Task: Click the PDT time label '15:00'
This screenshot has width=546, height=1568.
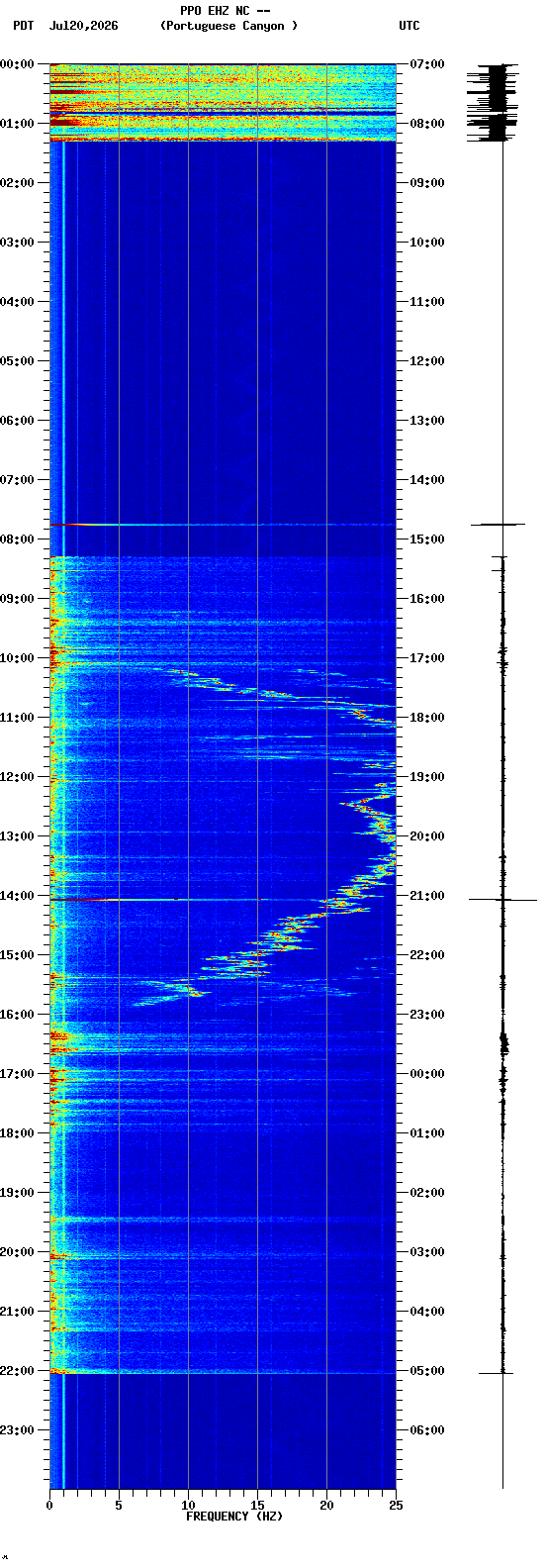Action: [17, 954]
